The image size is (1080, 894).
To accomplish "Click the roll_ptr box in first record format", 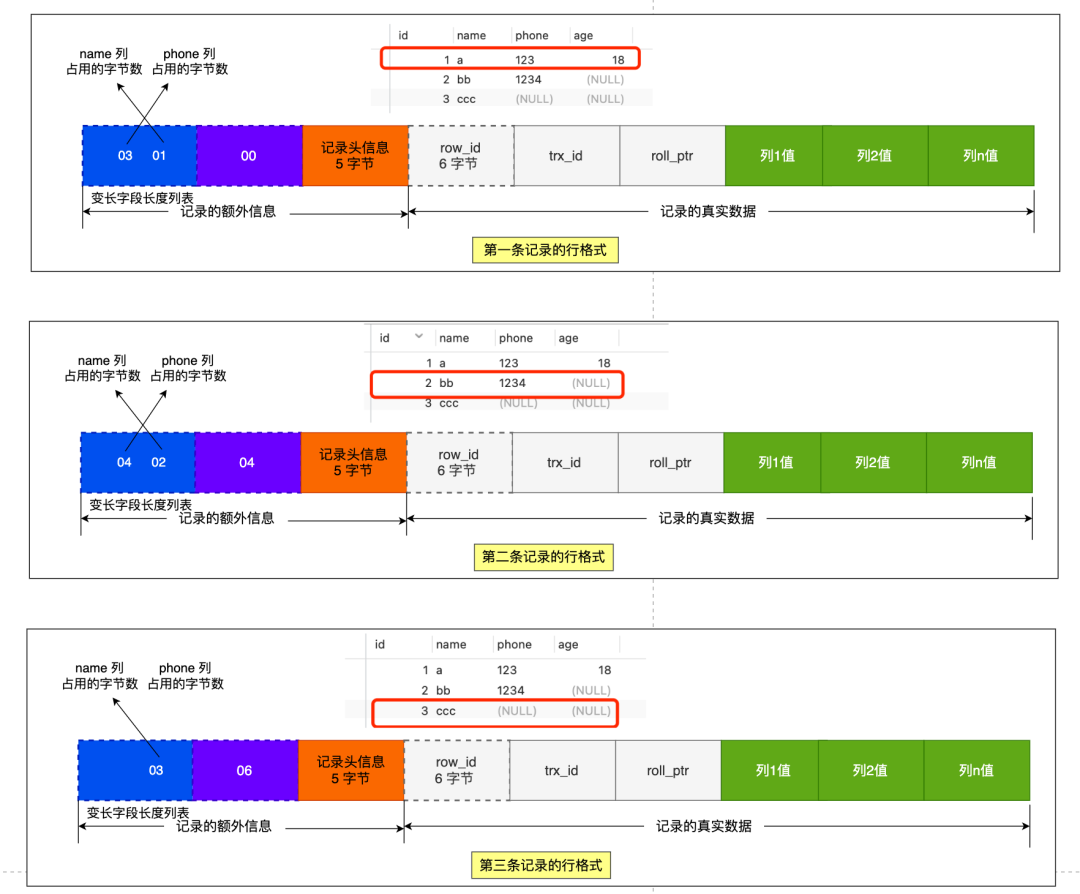I will point(672,156).
